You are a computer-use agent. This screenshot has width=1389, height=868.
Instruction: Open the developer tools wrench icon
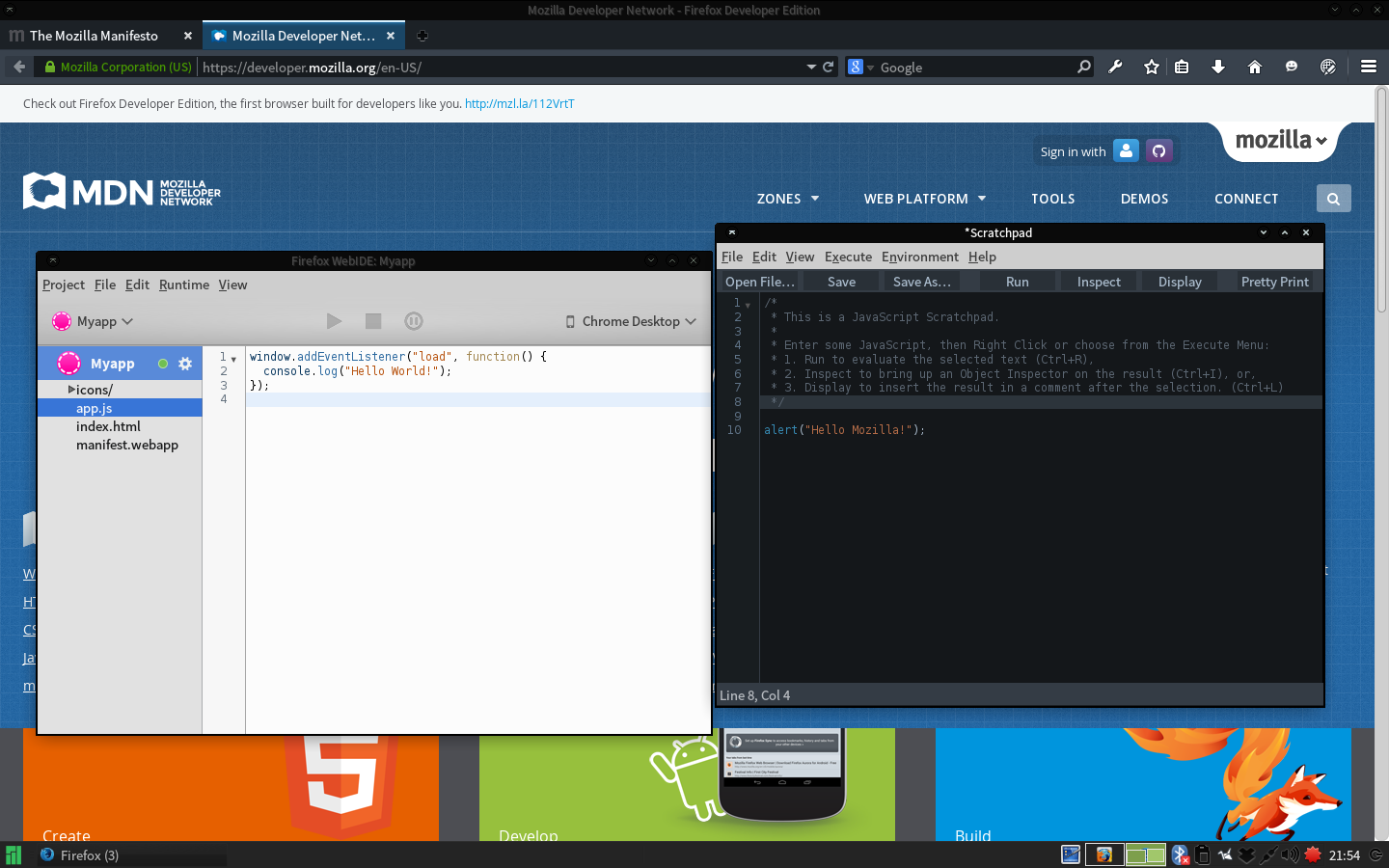(x=1116, y=67)
